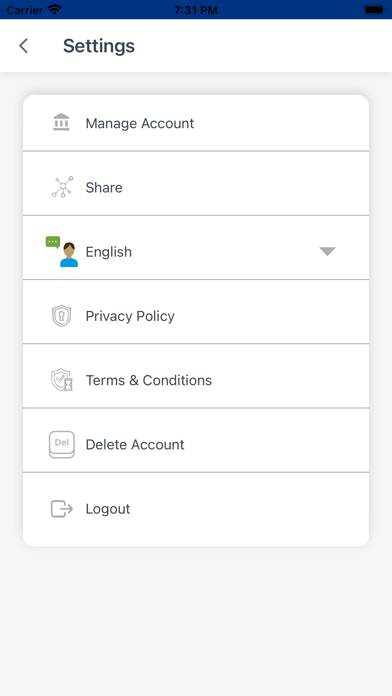Click the Del key Delete Account icon

coord(62,444)
